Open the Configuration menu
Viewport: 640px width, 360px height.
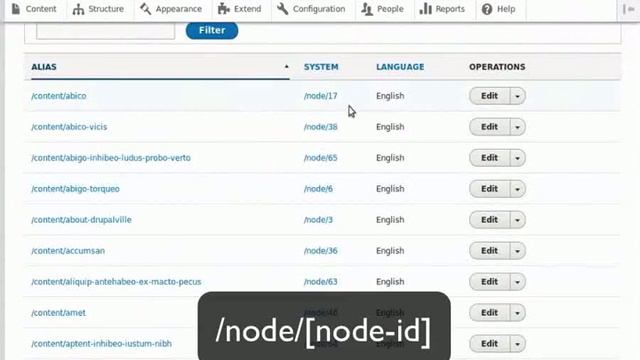pos(311,9)
